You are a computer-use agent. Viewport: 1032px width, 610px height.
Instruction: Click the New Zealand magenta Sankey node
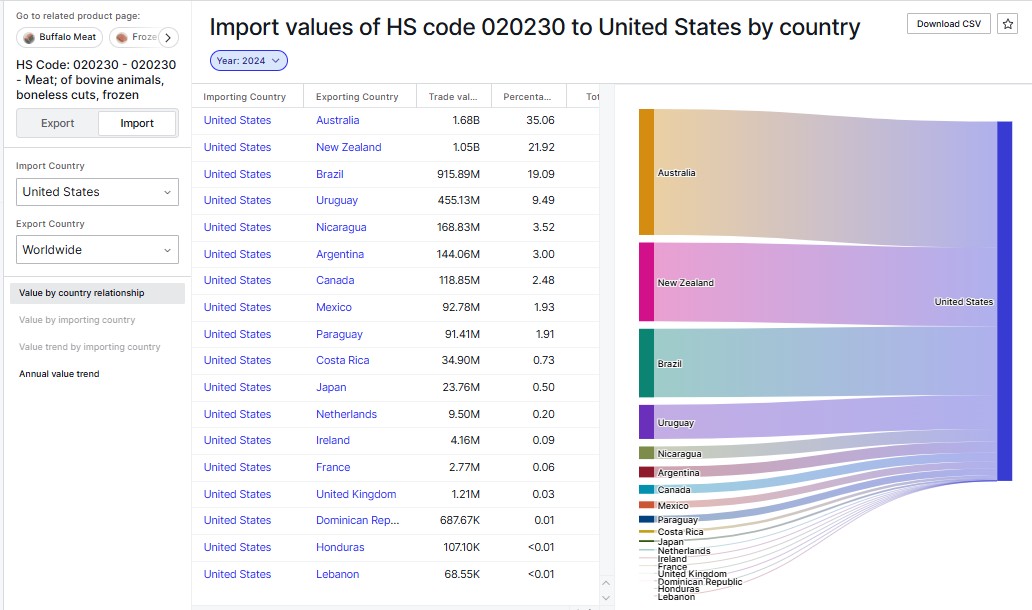coord(646,282)
